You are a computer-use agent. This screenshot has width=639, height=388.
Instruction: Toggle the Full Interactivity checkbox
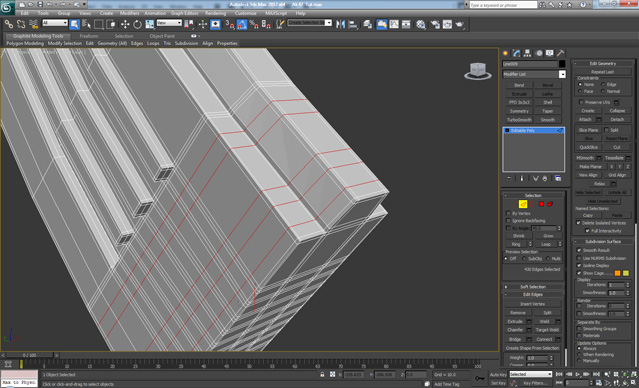pos(588,231)
